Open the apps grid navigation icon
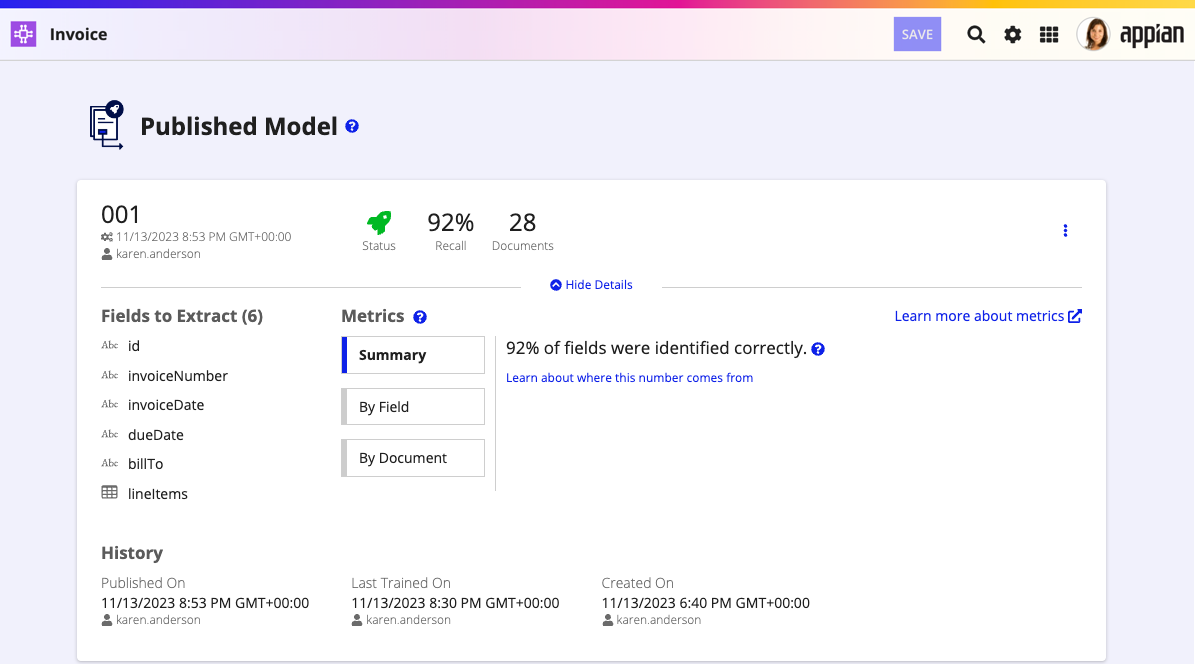Viewport: 1195px width, 664px height. coord(1049,34)
